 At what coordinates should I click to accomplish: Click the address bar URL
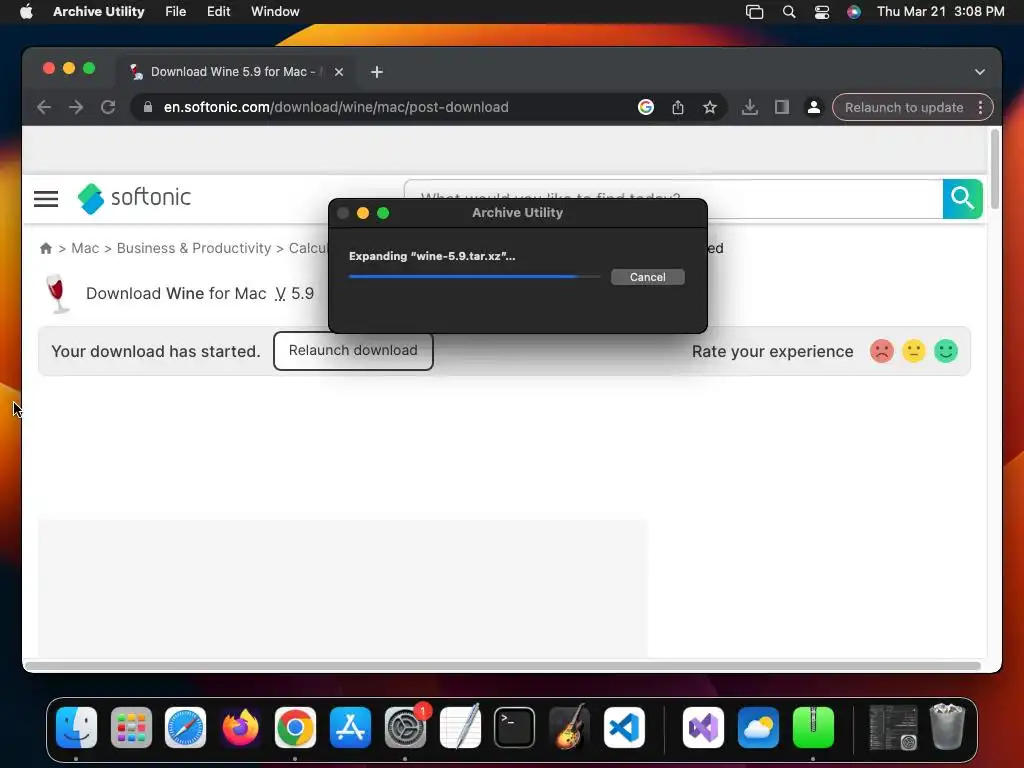pyautogui.click(x=336, y=107)
